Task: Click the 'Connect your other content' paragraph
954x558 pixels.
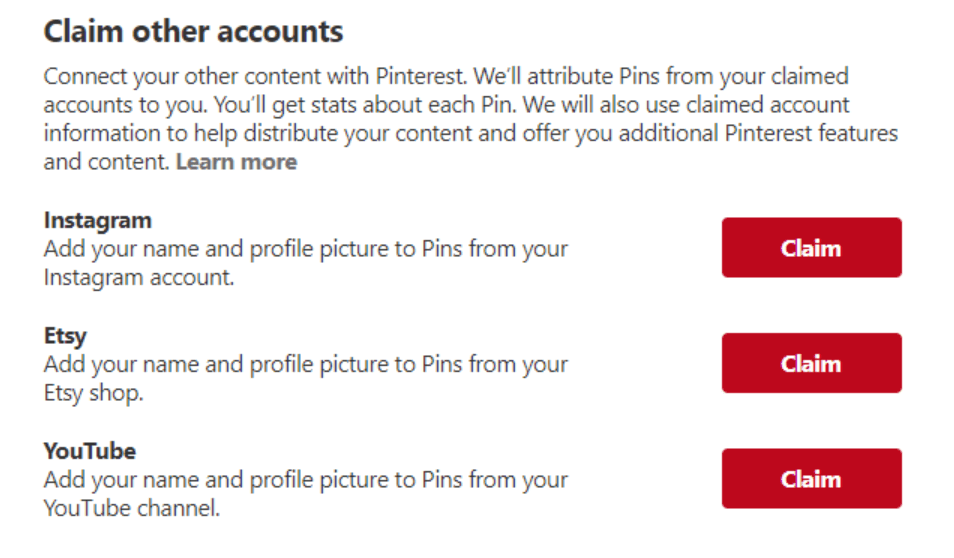Action: click(470, 119)
